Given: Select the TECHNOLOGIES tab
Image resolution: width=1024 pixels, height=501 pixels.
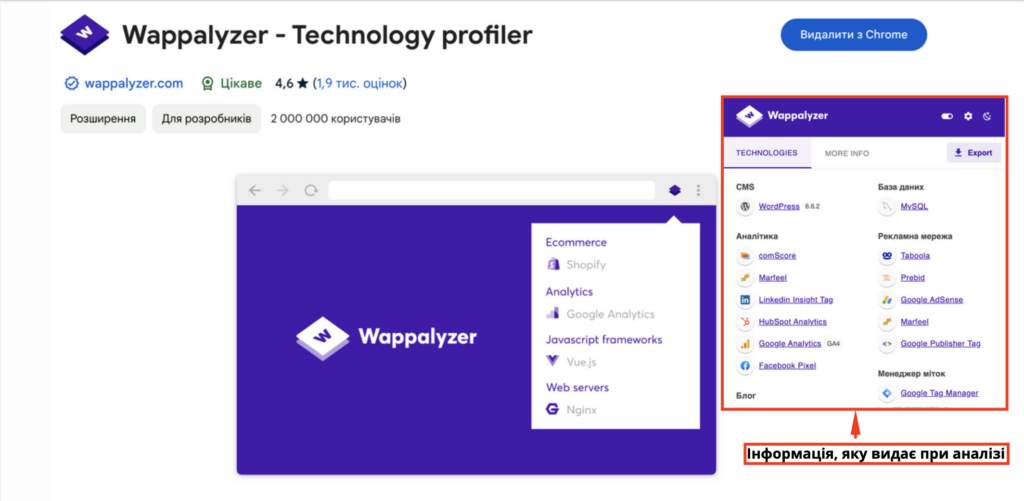Looking at the screenshot, I should point(766,153).
